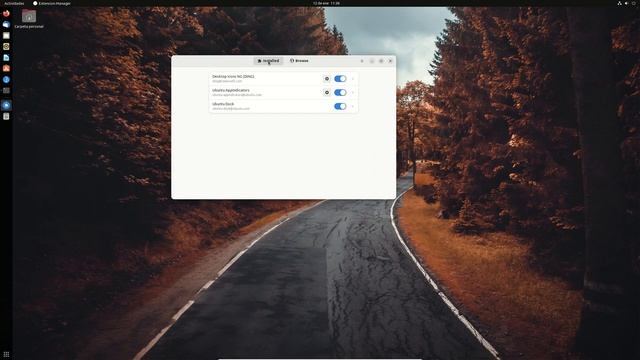Image resolution: width=640 pixels, height=360 pixels.
Task: Open Actividades overview in top bar
Action: [x=14, y=3]
